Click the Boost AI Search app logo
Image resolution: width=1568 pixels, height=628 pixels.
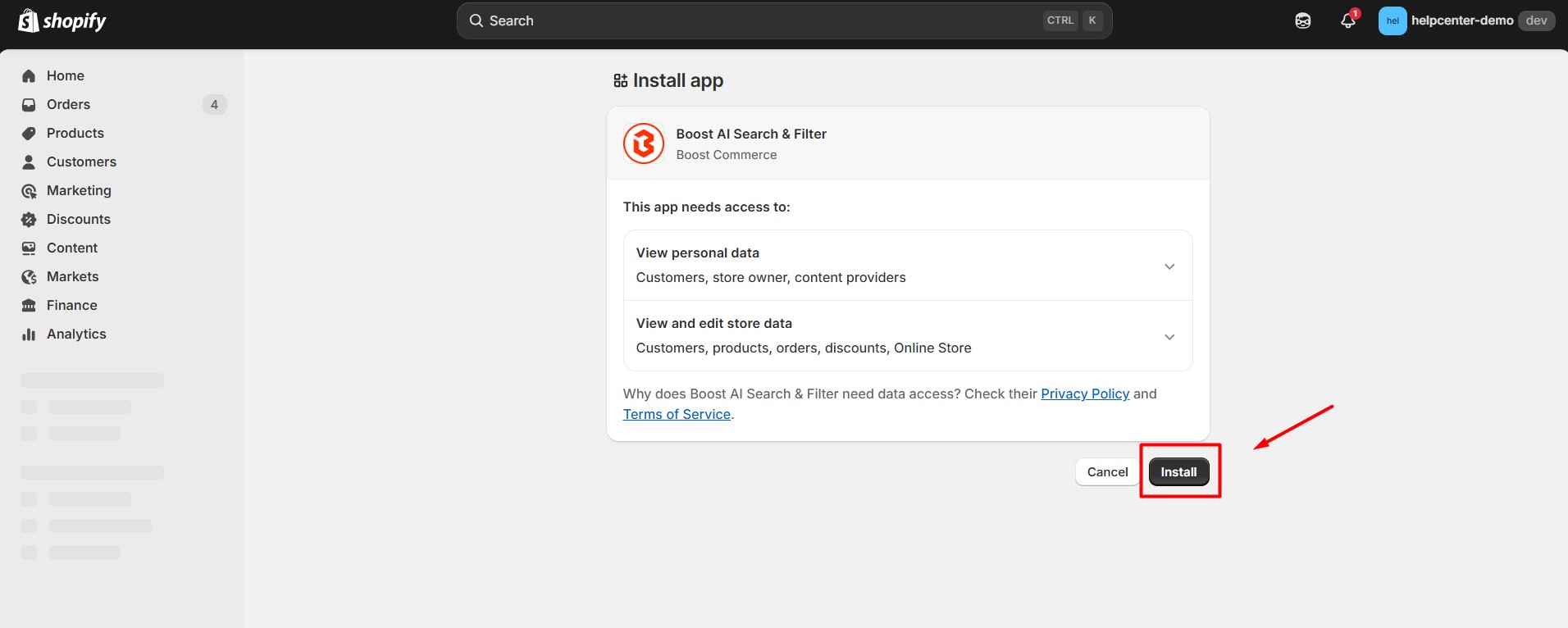[644, 143]
